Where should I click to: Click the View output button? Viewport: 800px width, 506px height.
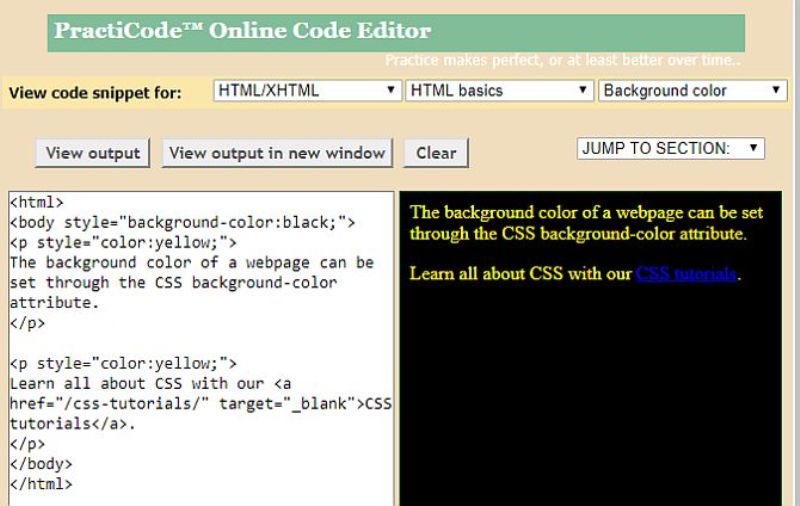(93, 153)
